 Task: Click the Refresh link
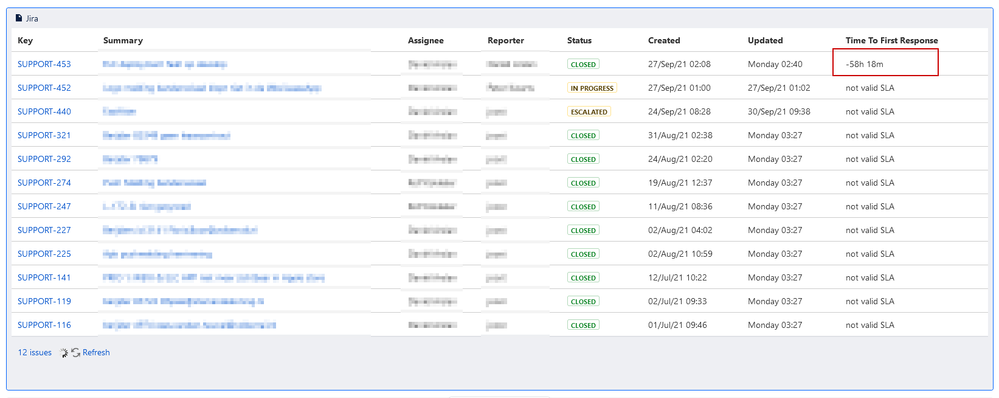pyautogui.click(x=96, y=352)
